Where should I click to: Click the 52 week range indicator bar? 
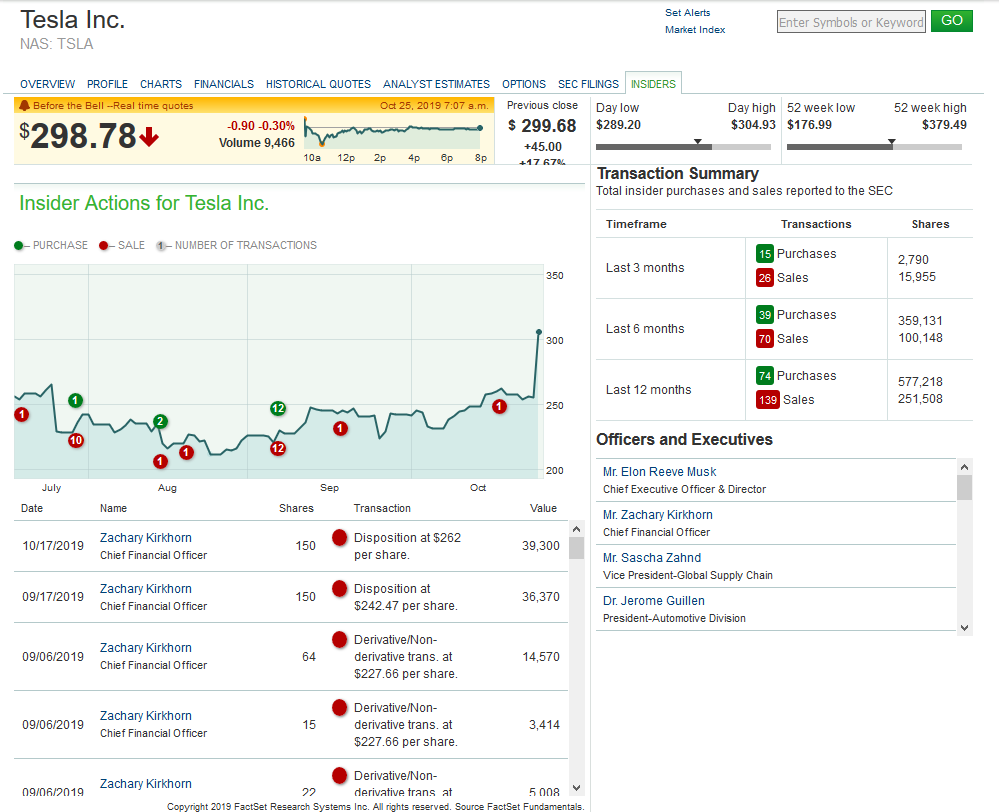[x=874, y=145]
